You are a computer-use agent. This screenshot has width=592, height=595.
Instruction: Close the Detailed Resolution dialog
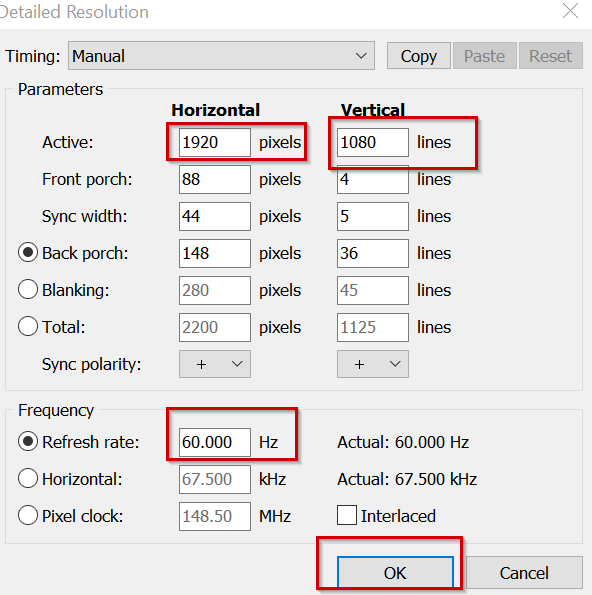pos(570,11)
